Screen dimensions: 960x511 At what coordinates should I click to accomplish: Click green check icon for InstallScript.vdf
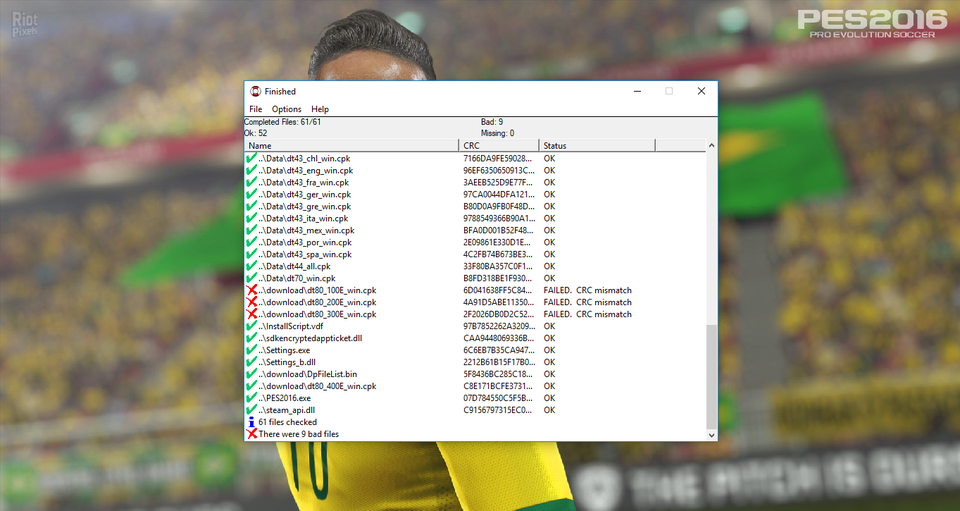(x=252, y=326)
